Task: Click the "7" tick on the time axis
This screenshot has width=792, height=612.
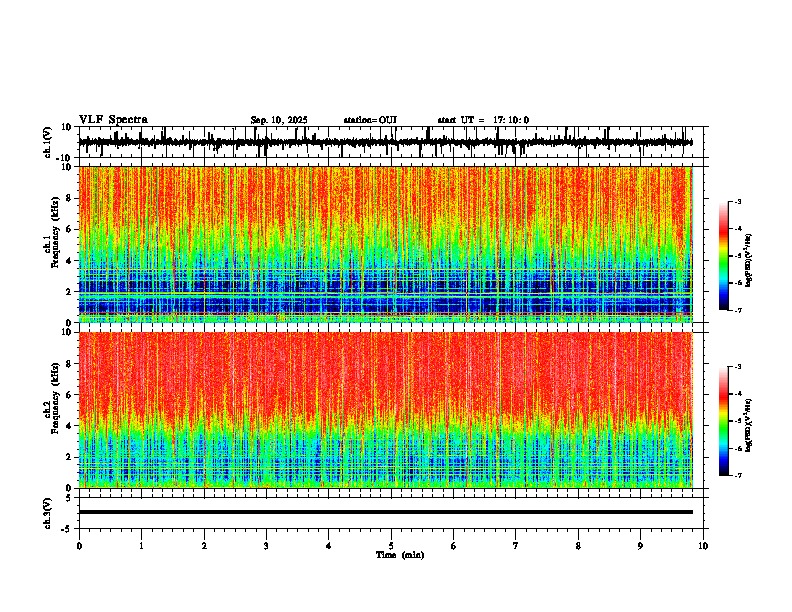Action: 516,546
